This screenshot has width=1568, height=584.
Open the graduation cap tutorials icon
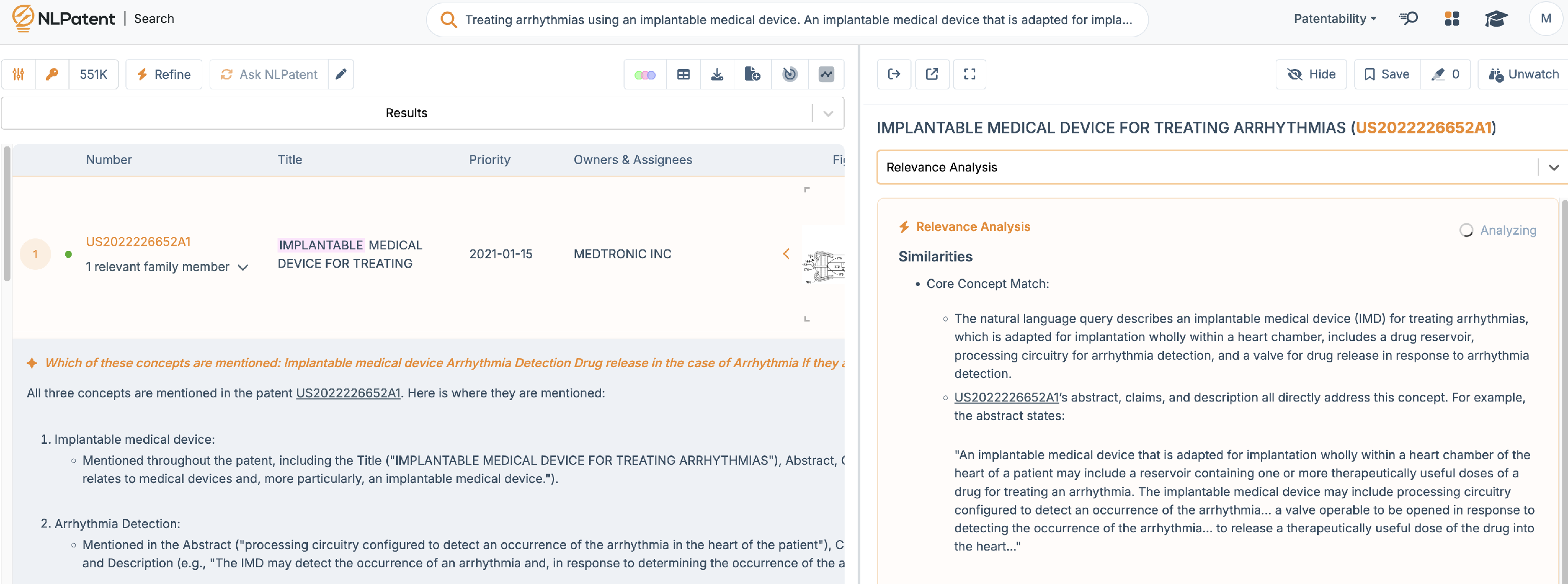1495,19
